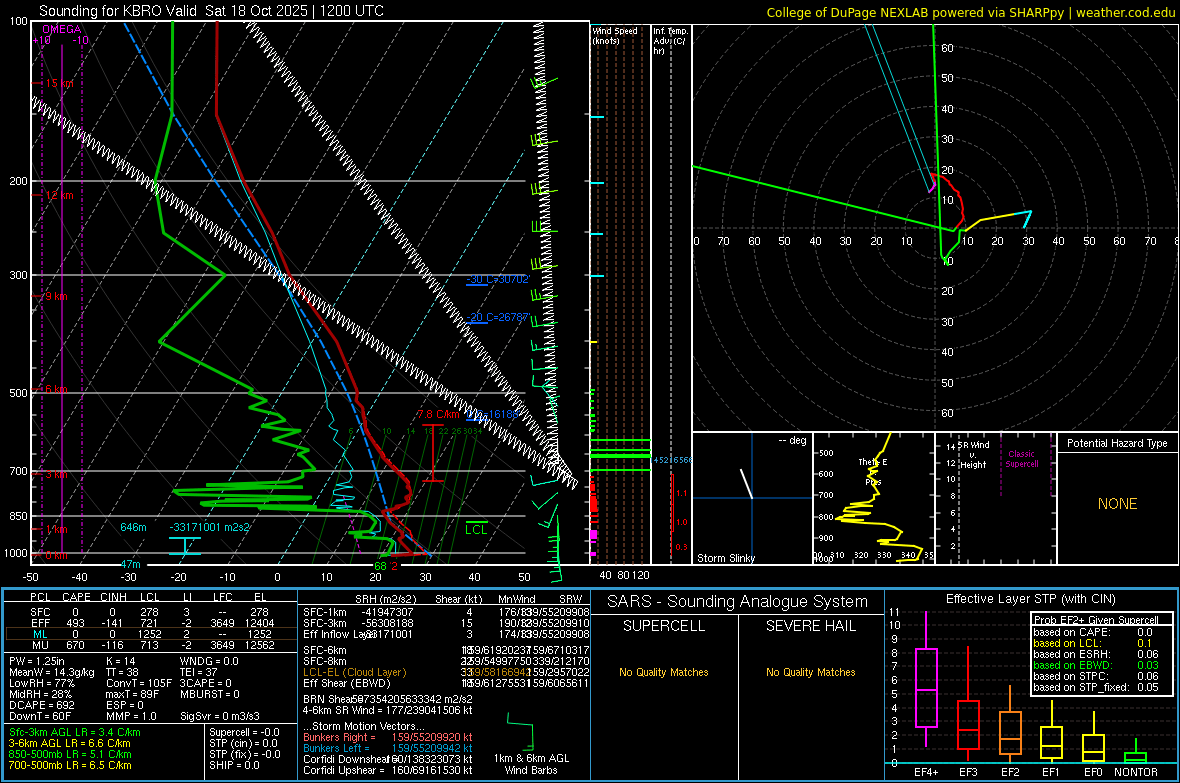Select the based on EBWD probability row
Image resolution: width=1180 pixels, height=783 pixels.
1096,665
